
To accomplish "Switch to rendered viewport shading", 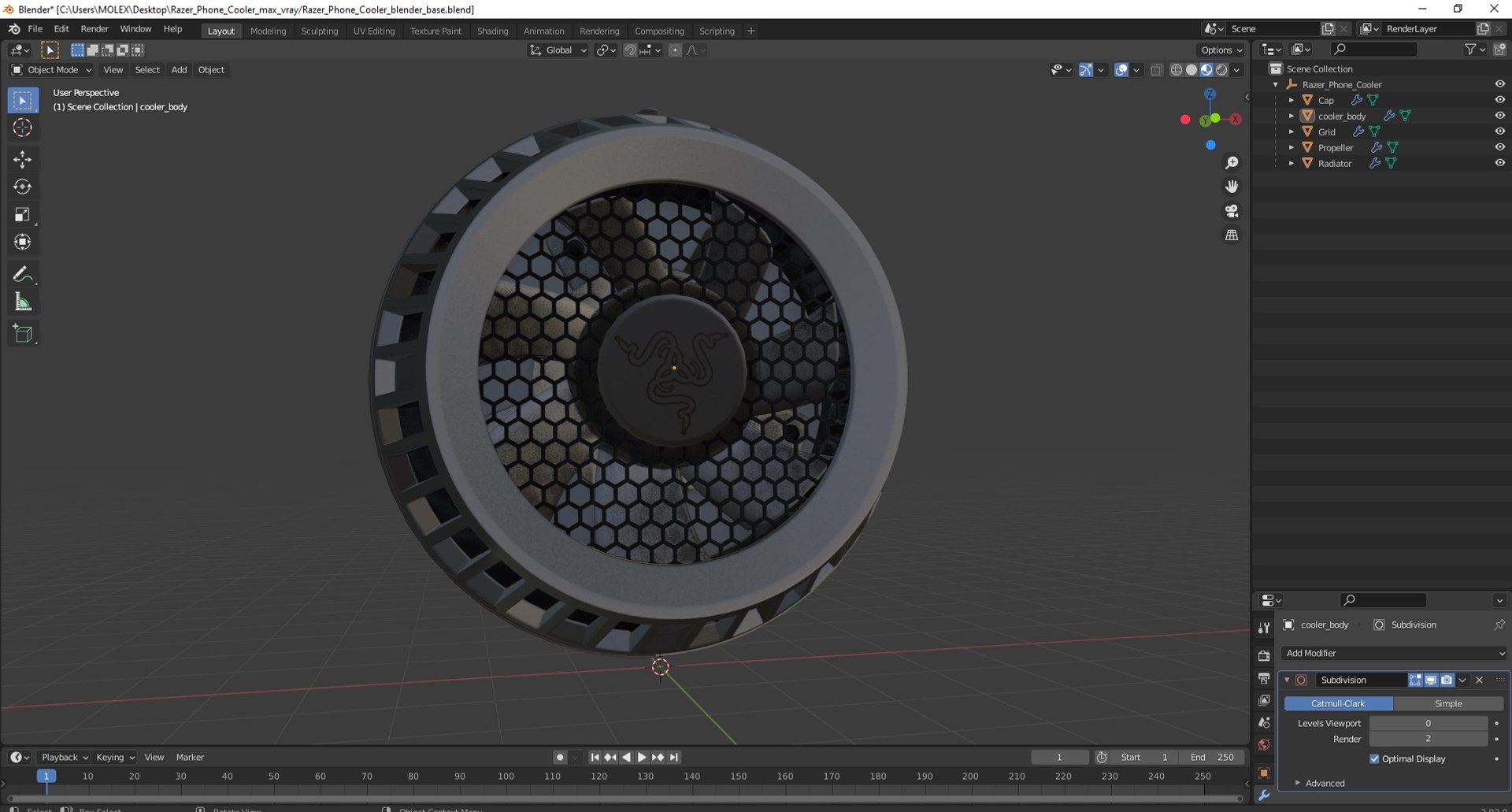I will [1221, 70].
